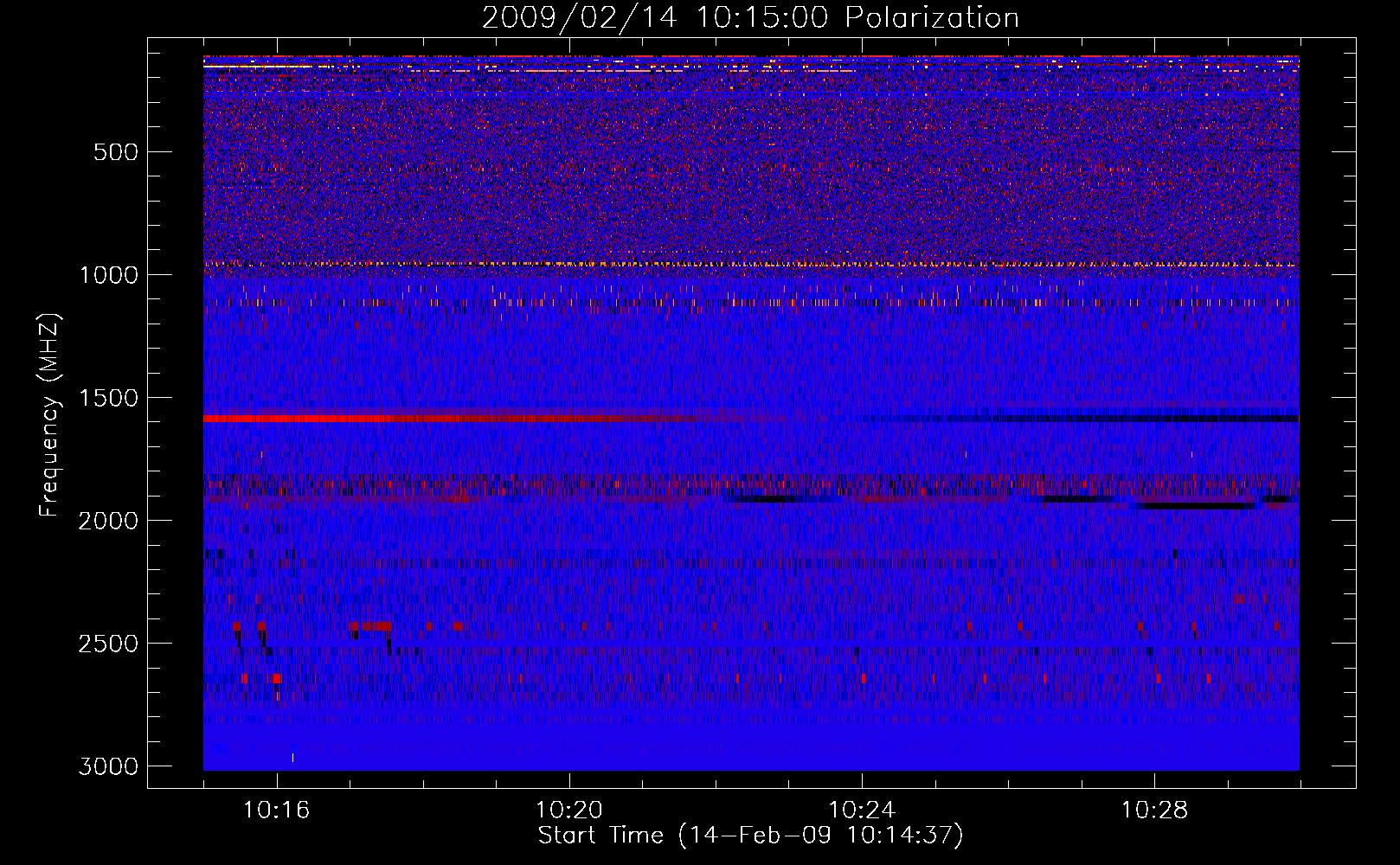Click the 10:28 time tick label
The image size is (1400, 865).
tap(1155, 811)
